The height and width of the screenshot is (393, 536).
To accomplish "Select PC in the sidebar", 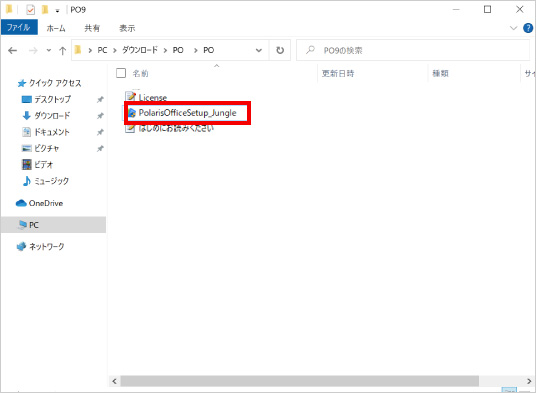I will [x=53, y=225].
